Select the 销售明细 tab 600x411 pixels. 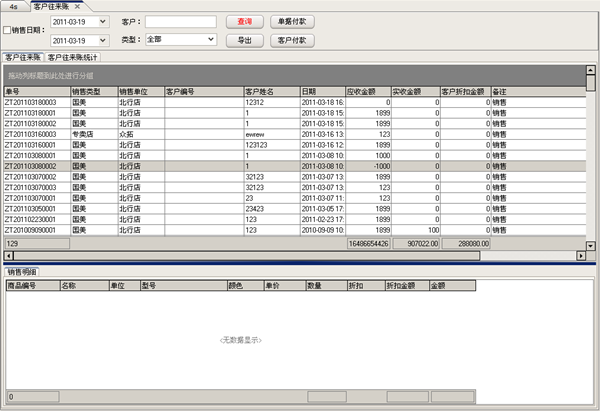[21, 271]
